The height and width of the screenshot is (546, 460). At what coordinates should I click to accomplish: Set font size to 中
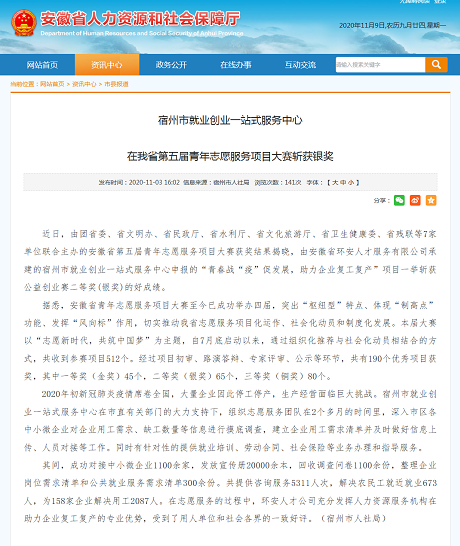coord(343,182)
